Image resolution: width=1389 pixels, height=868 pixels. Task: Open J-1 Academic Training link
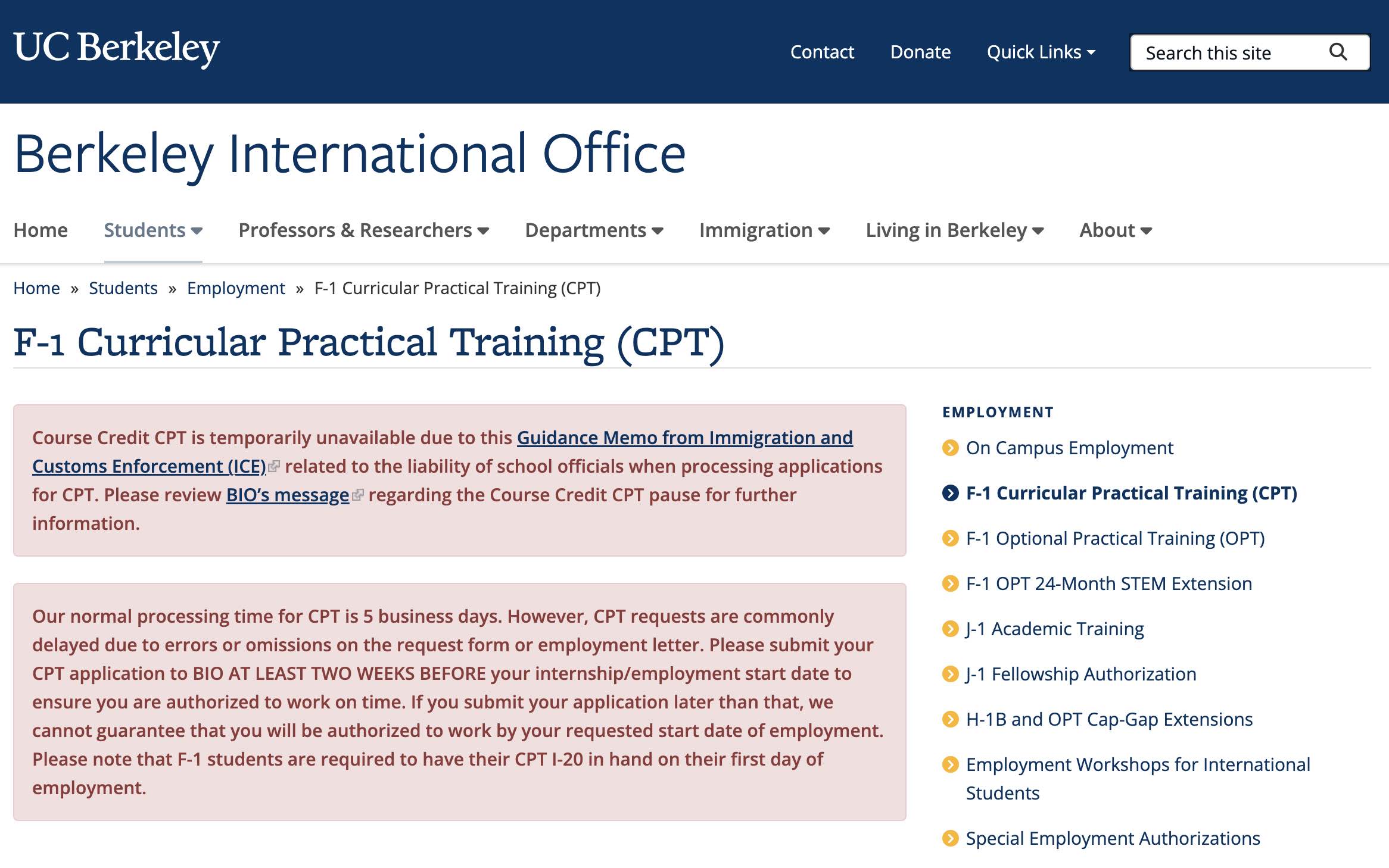tap(1055, 629)
